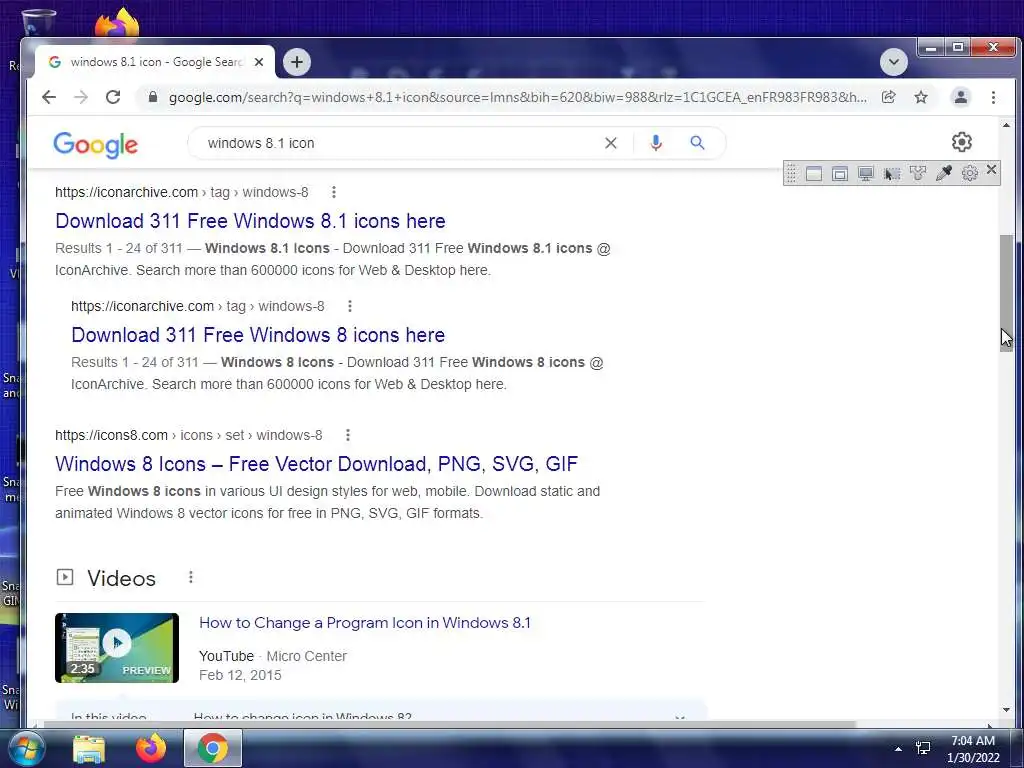Viewport: 1024px width, 768px height.
Task: Submit search with magnifier icon
Action: tap(697, 142)
